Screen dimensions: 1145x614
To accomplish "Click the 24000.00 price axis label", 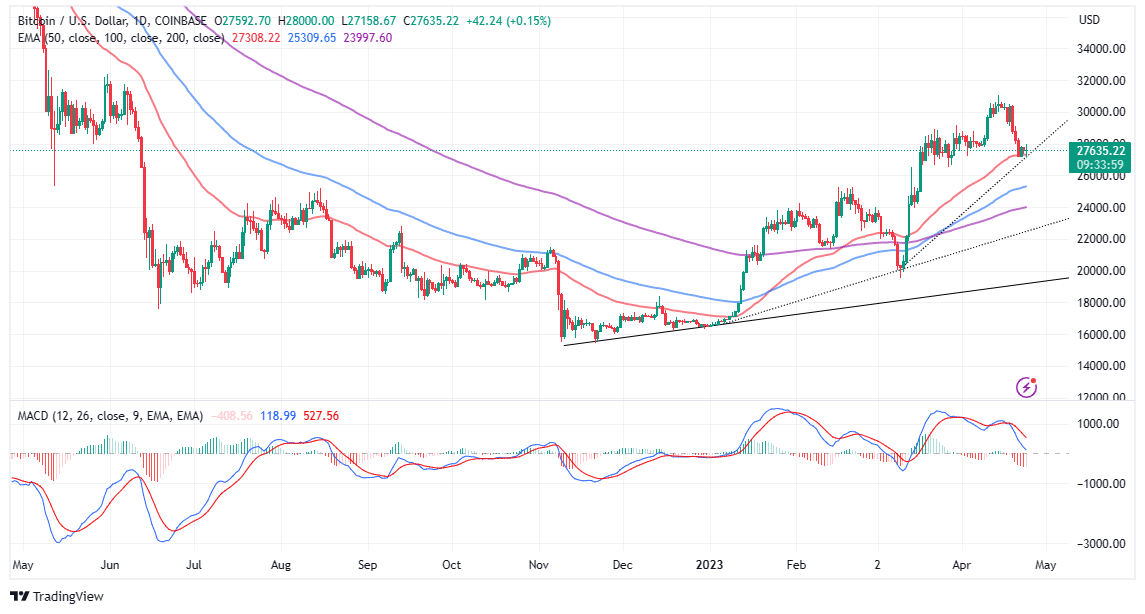I will pyautogui.click(x=1100, y=207).
